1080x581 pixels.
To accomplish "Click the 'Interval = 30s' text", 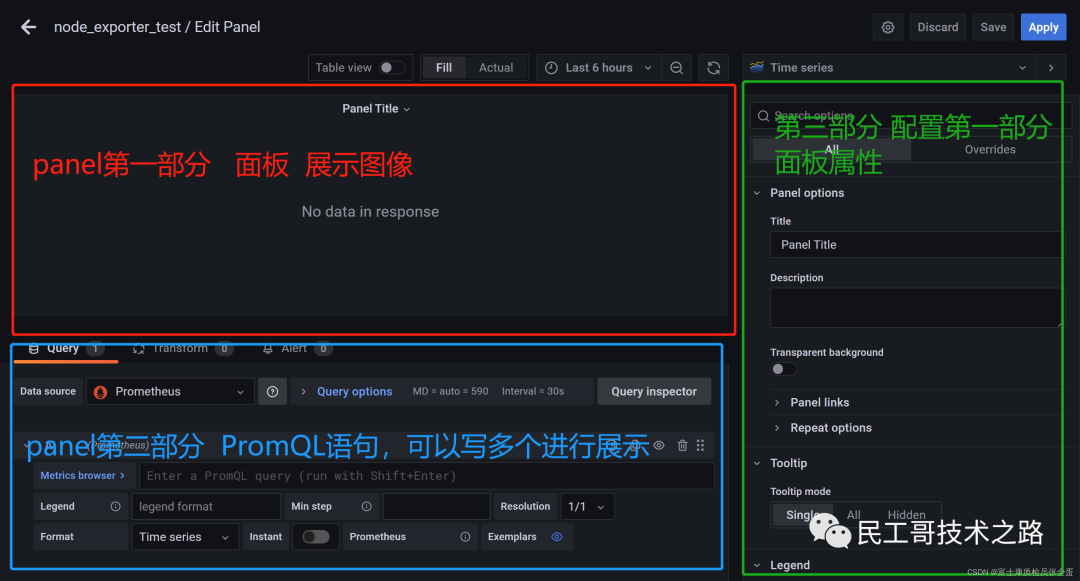I will pos(532,392).
